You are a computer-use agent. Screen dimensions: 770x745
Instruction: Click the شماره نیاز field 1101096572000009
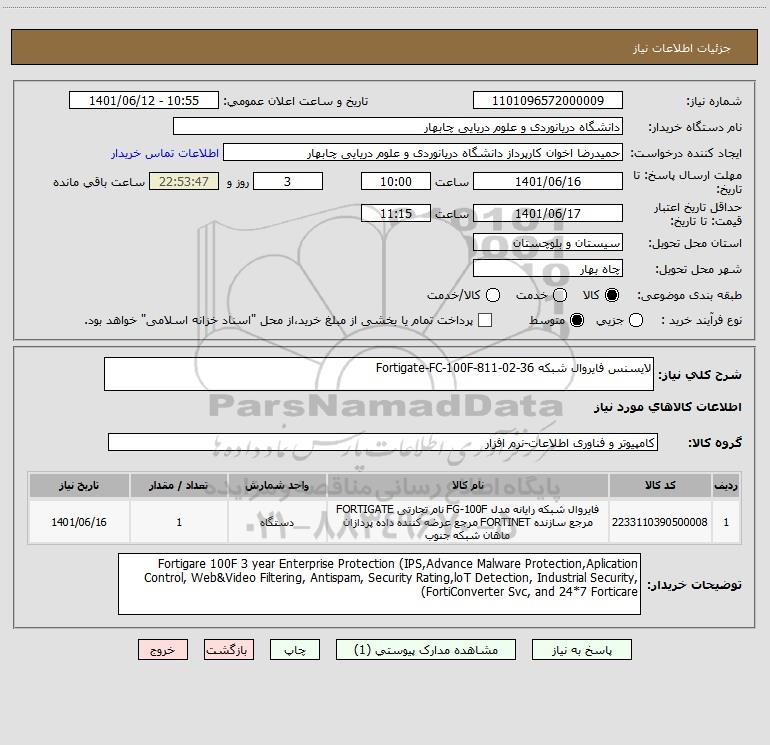548,100
